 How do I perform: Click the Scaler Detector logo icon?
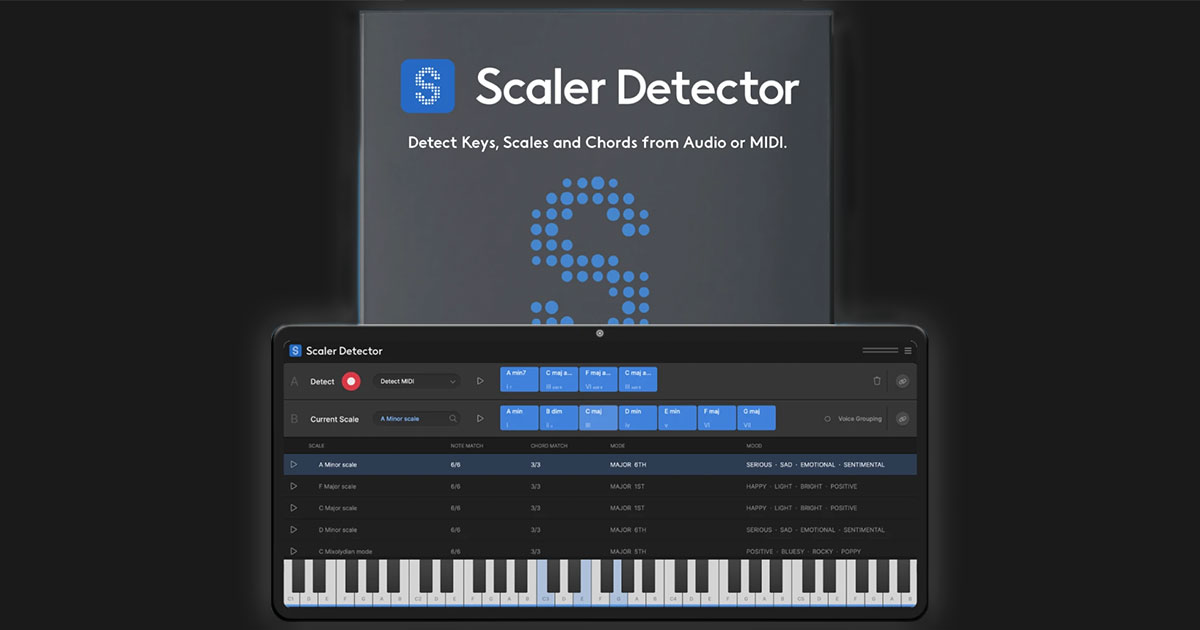(x=295, y=351)
